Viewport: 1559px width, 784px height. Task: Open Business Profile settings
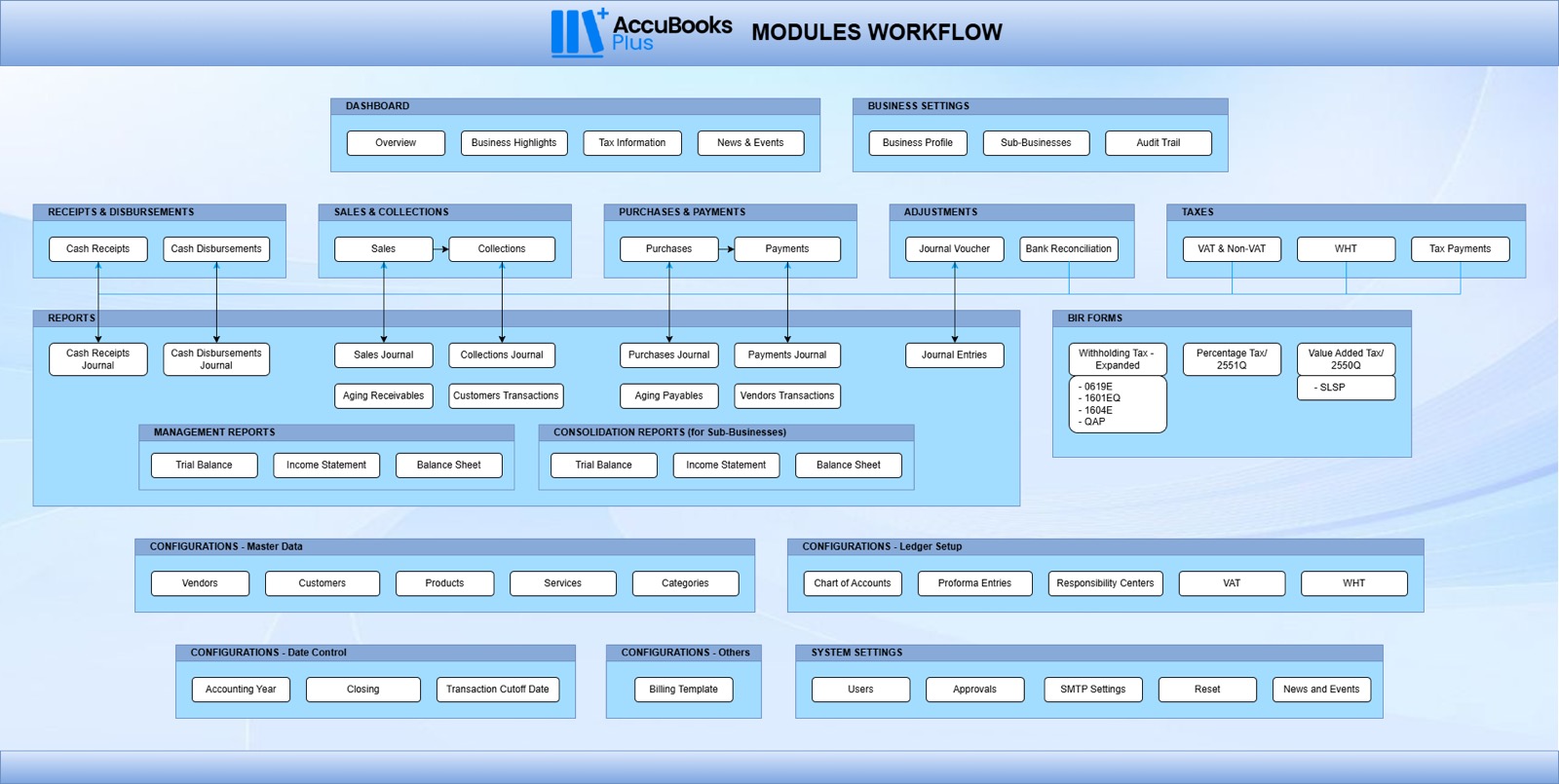[x=918, y=143]
